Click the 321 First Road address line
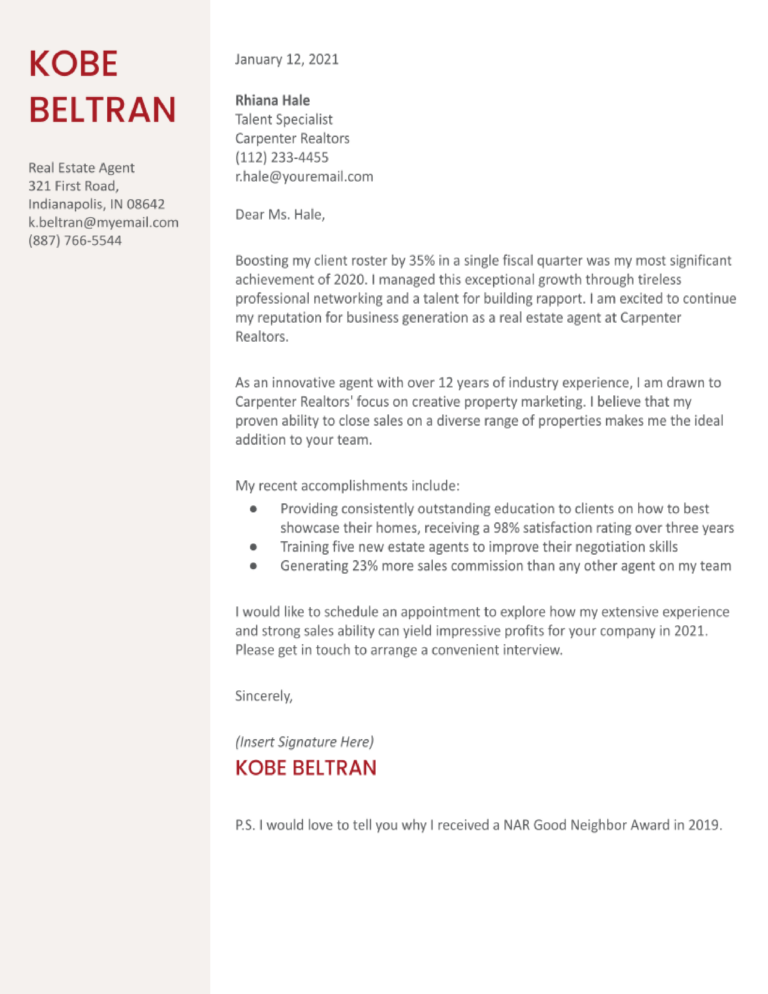The height and width of the screenshot is (994, 768). tap(74, 186)
